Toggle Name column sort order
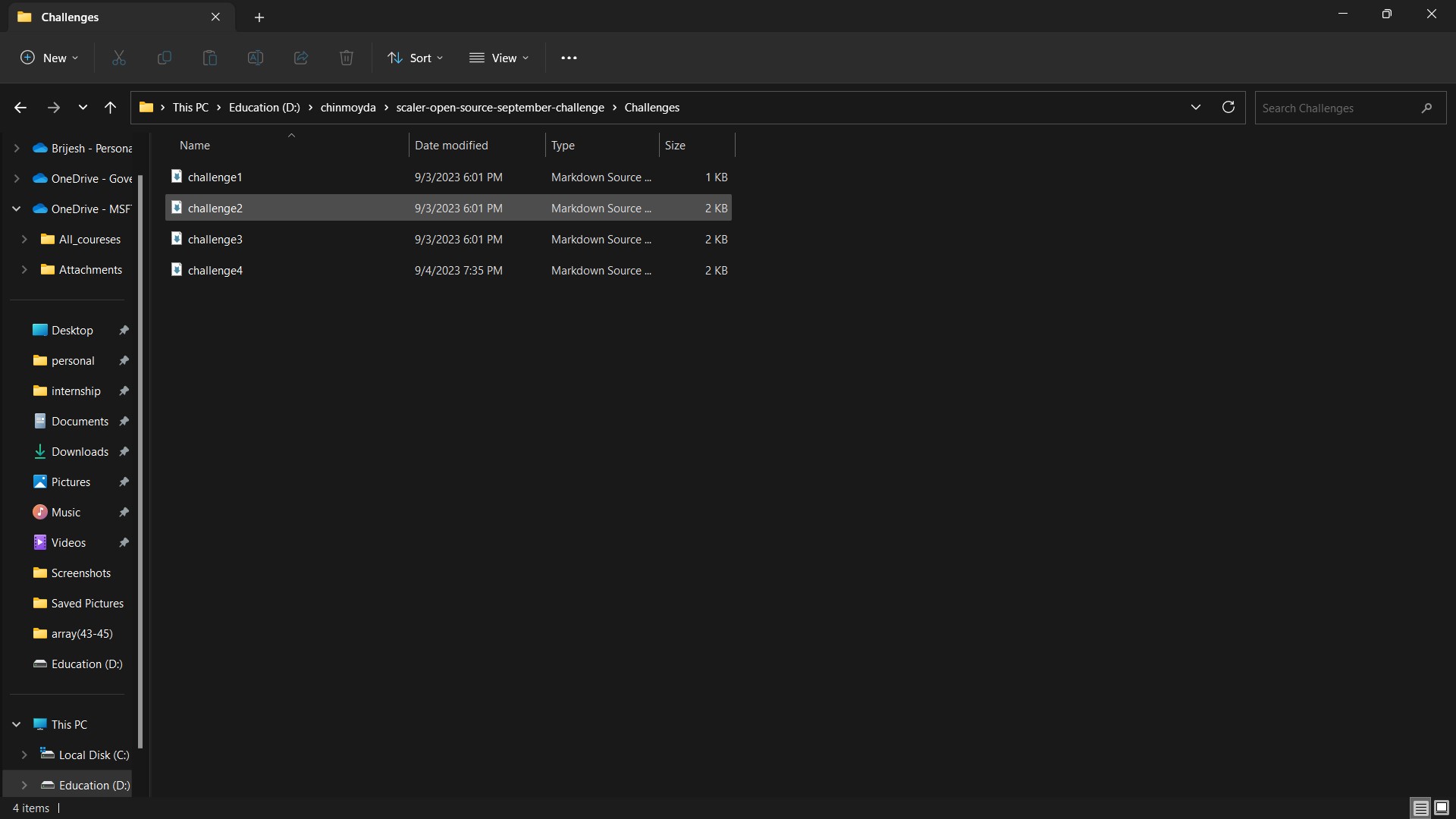1456x819 pixels. click(194, 145)
